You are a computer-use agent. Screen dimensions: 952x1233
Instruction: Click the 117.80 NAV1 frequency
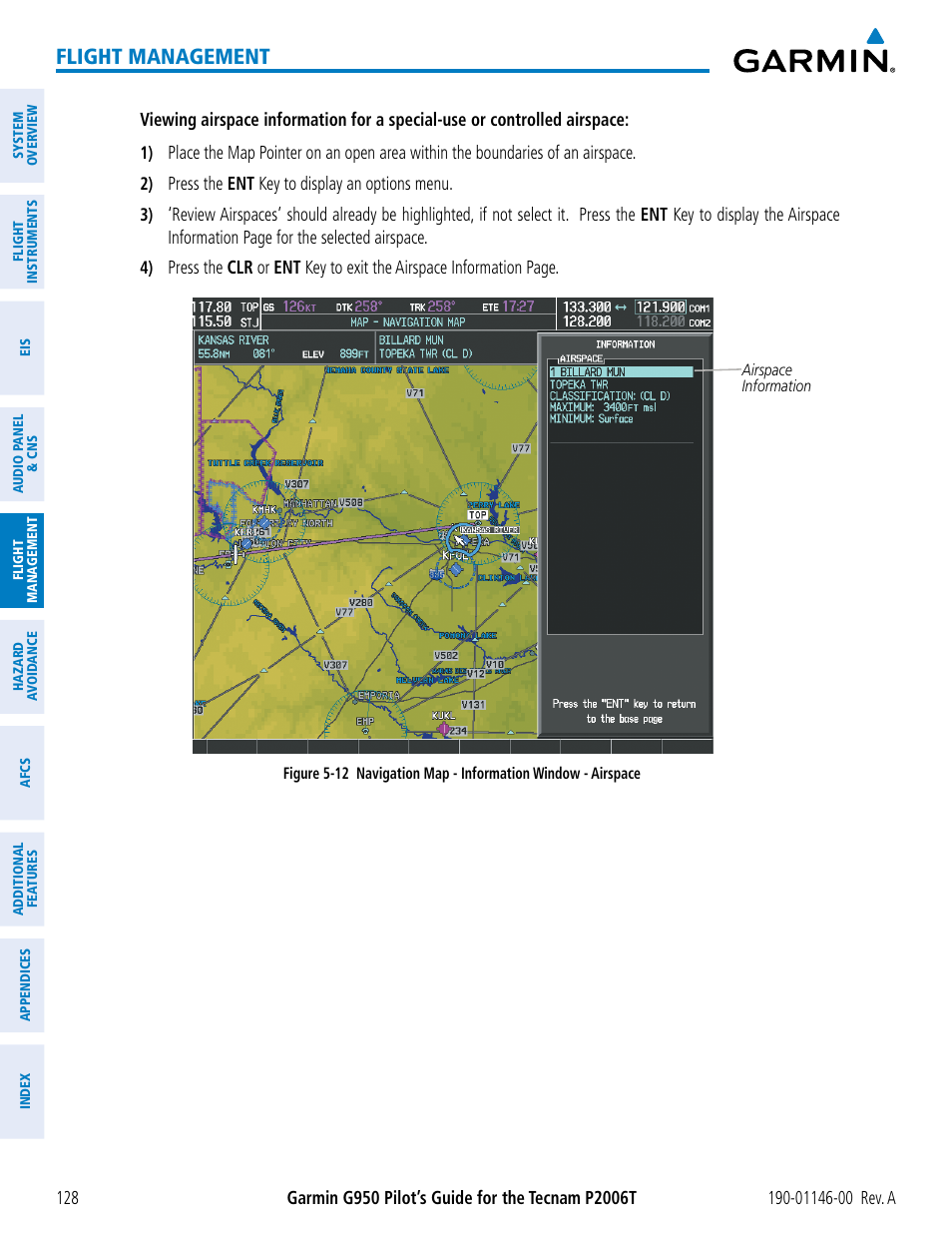(214, 308)
